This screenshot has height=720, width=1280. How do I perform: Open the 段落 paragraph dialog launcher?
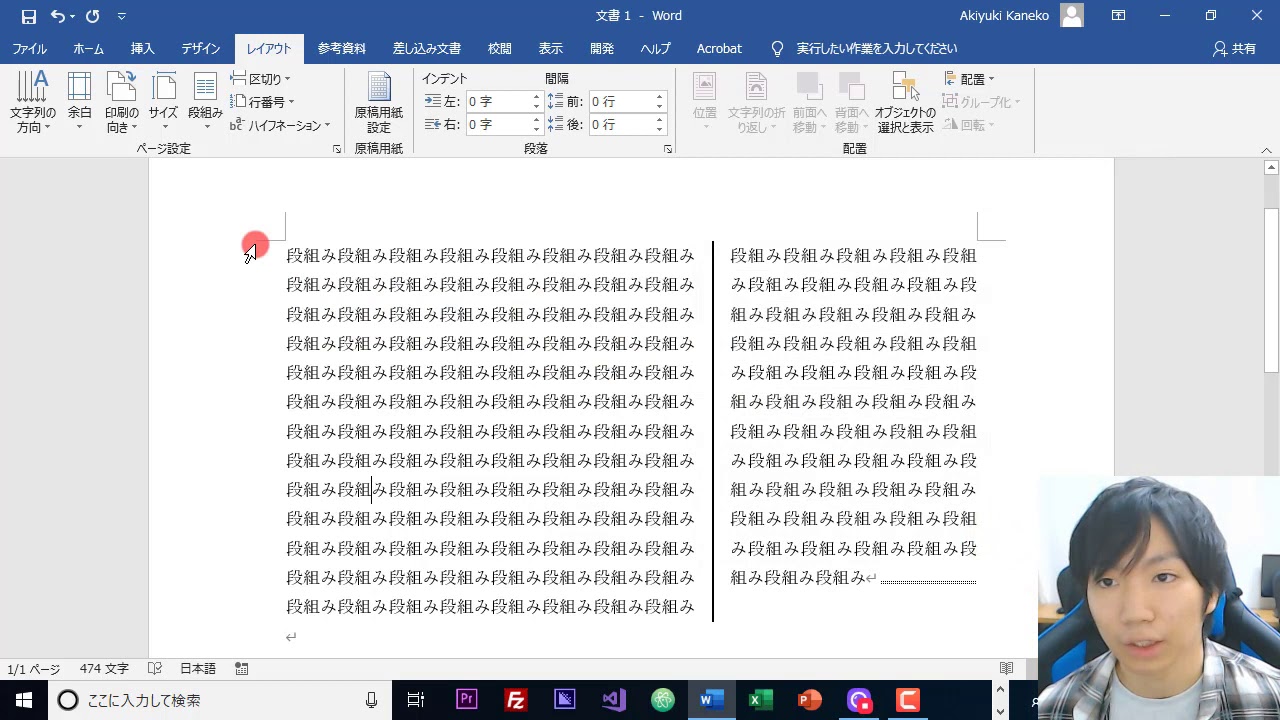pyautogui.click(x=667, y=149)
